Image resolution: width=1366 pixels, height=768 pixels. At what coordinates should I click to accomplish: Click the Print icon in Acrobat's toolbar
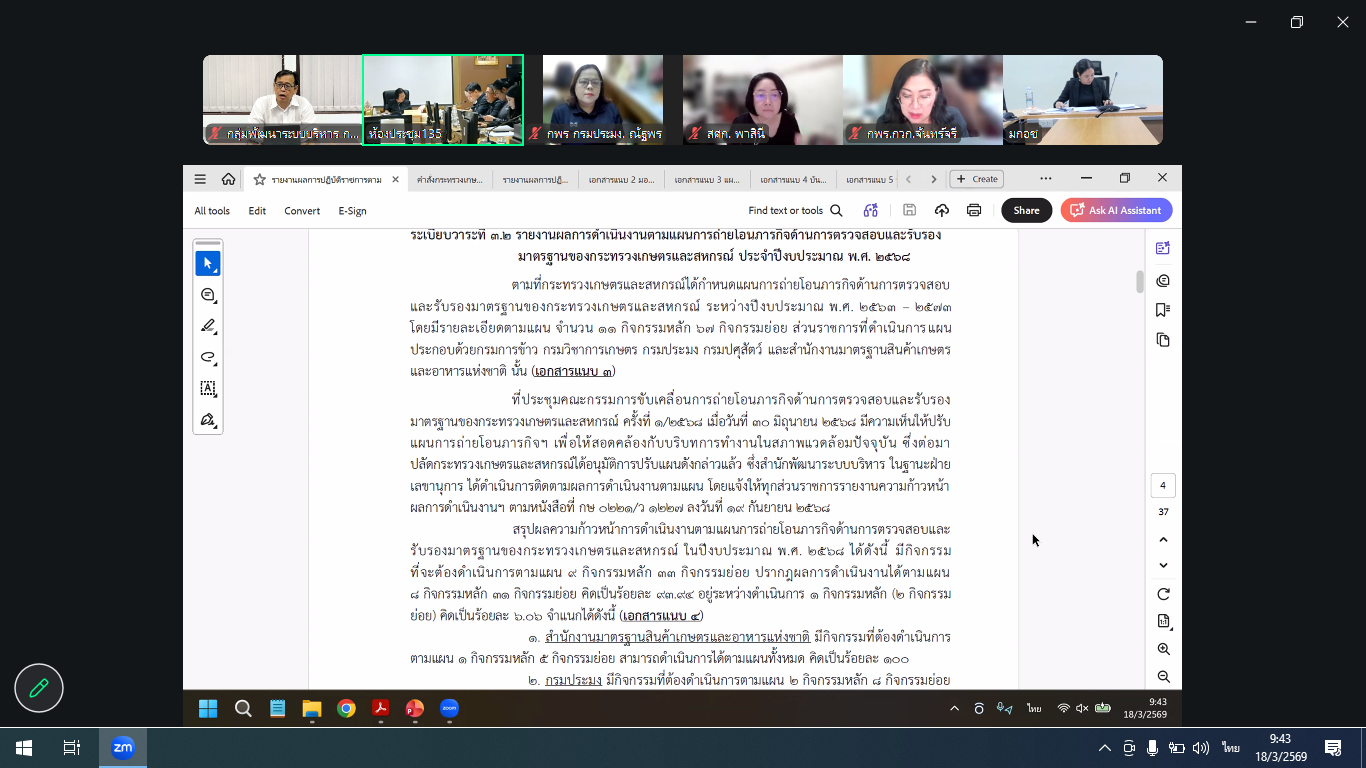pos(974,210)
